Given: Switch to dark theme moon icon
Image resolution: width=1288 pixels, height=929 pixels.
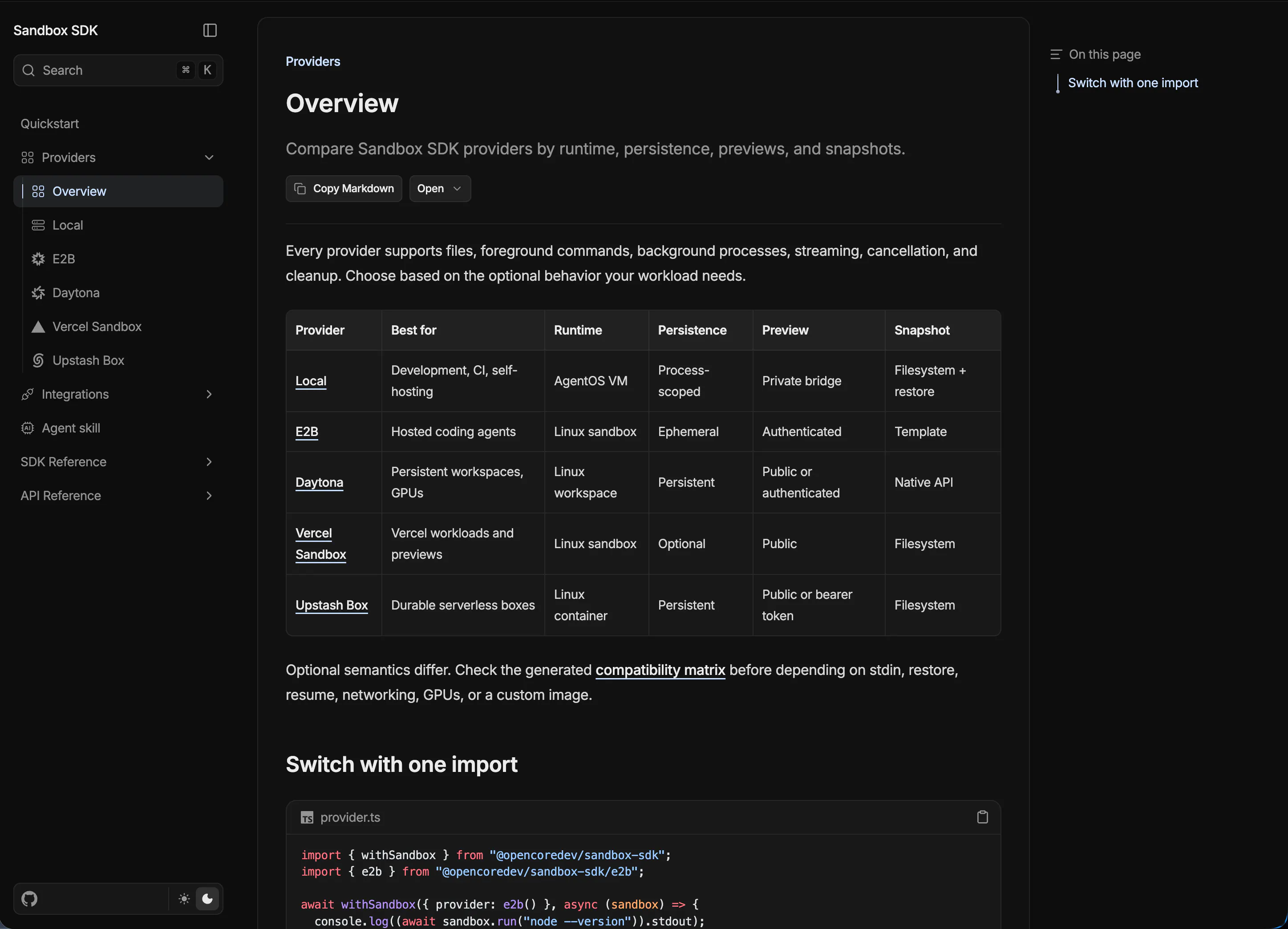Looking at the screenshot, I should [207, 898].
